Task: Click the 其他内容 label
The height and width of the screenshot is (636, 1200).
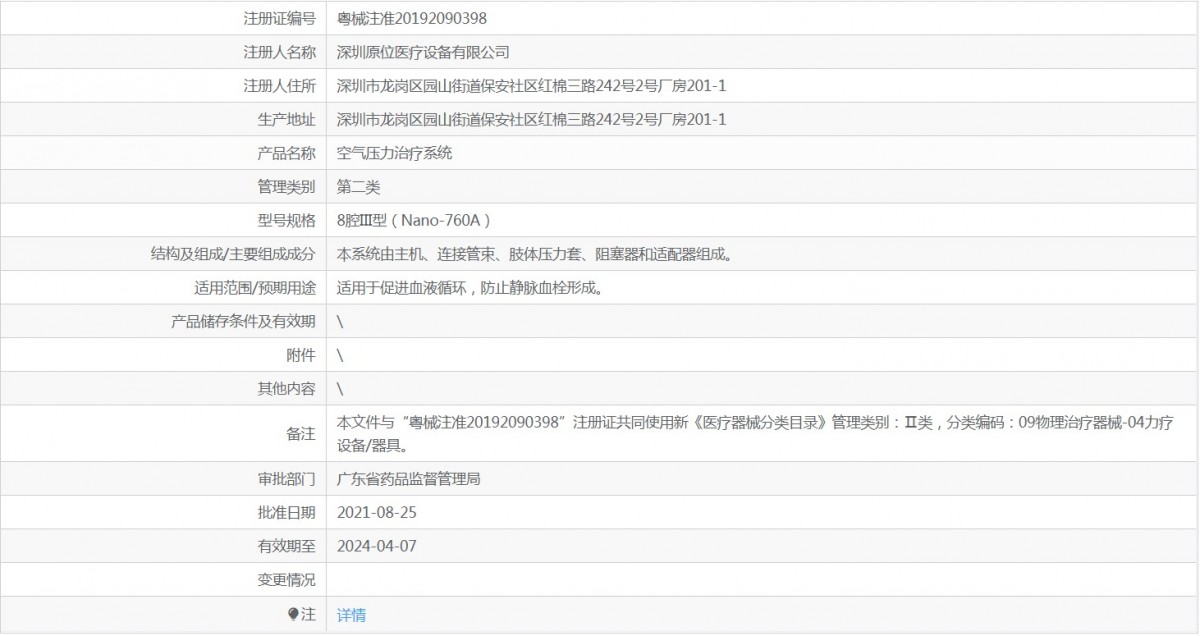Action: coord(287,389)
